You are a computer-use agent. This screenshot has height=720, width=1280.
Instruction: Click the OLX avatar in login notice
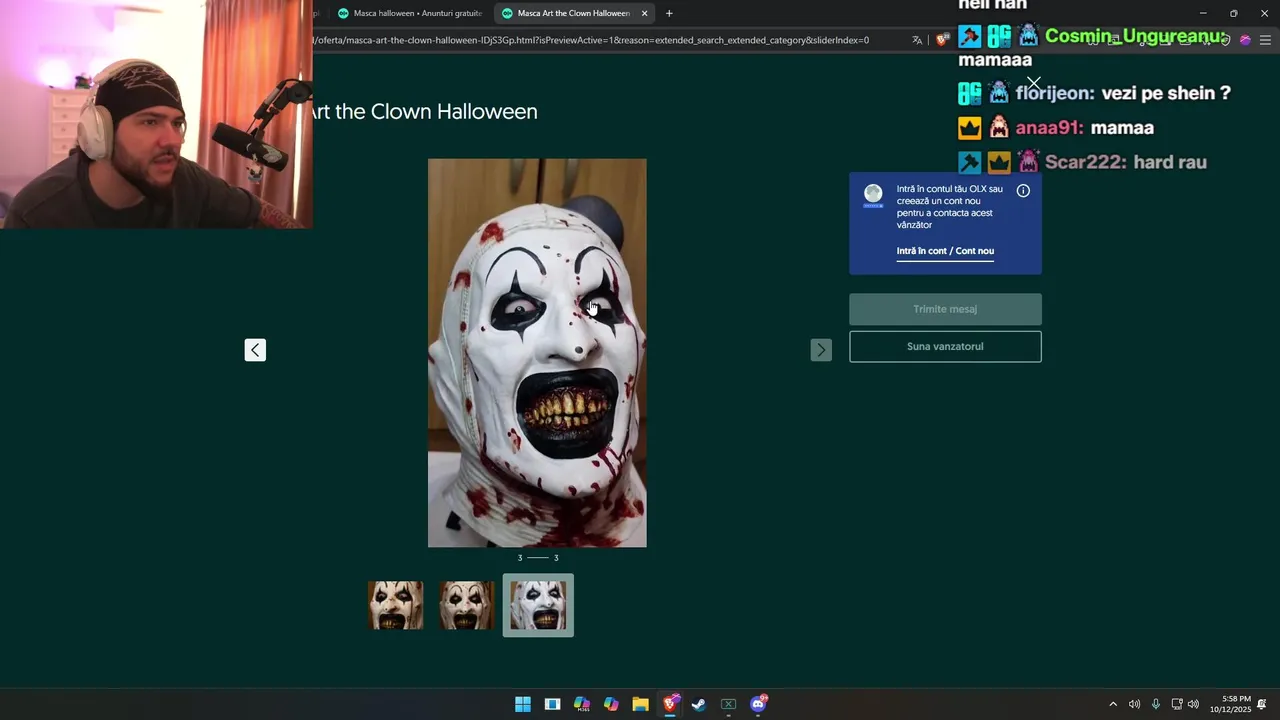pos(873,195)
